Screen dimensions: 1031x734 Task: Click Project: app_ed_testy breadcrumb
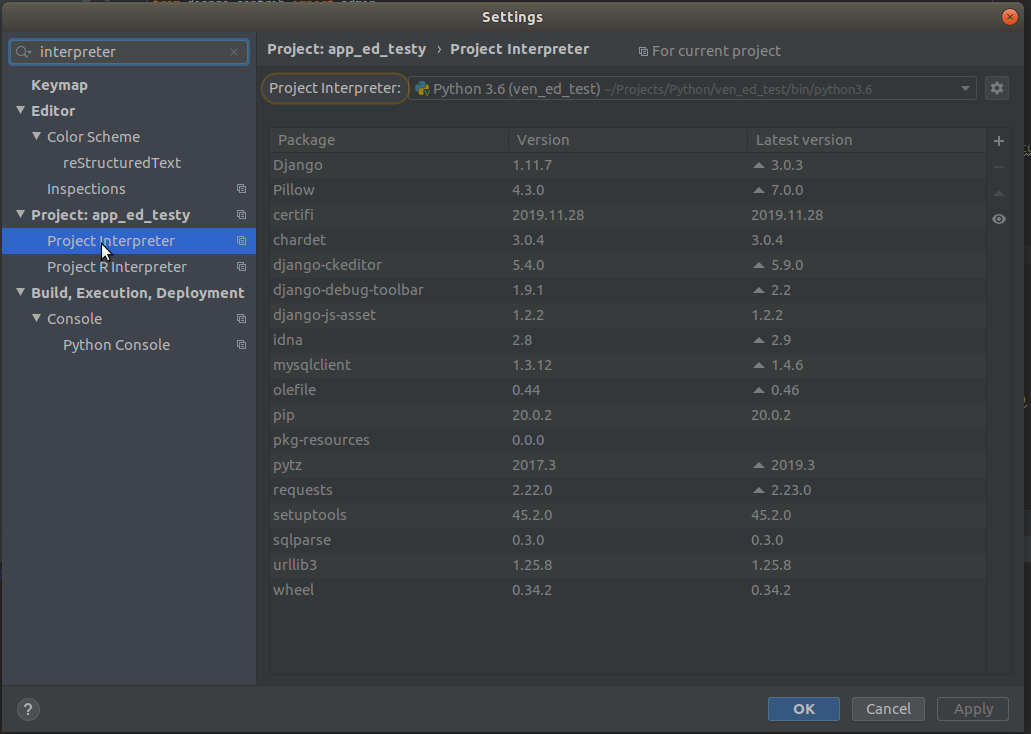347,49
